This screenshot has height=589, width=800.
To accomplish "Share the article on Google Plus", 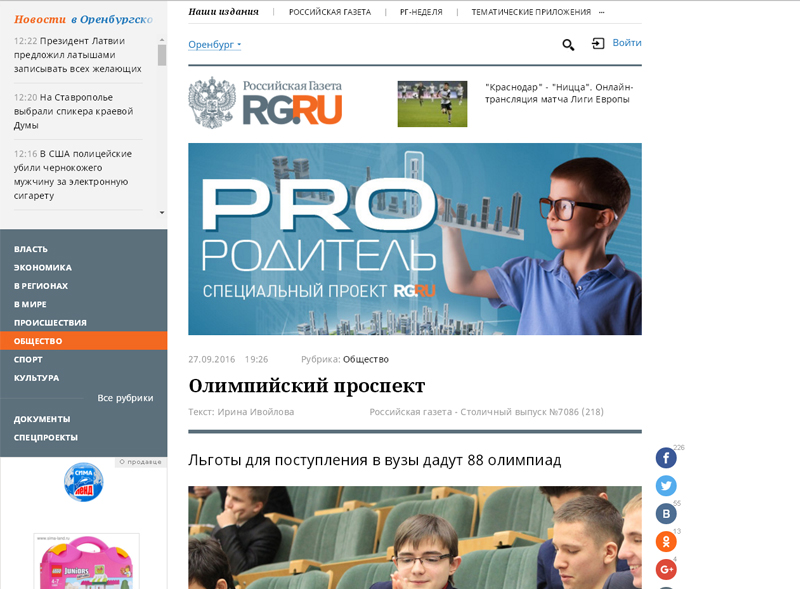I will coord(666,570).
